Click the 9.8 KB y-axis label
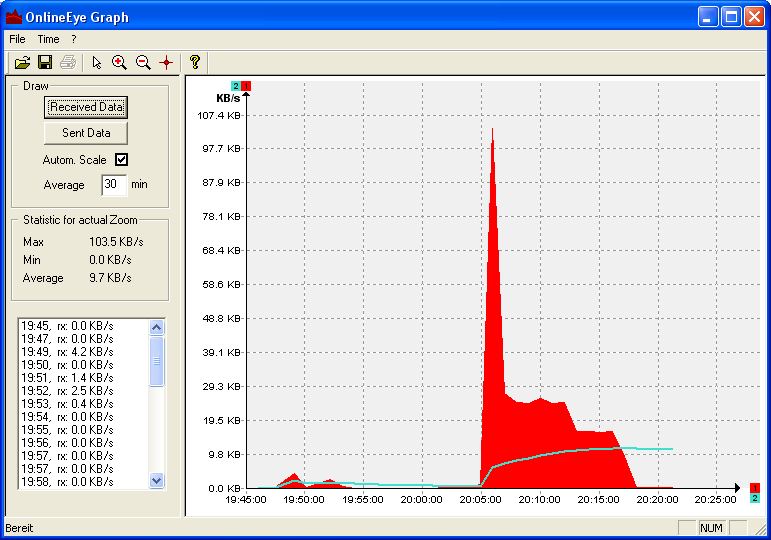Image resolution: width=771 pixels, height=540 pixels. 224,454
